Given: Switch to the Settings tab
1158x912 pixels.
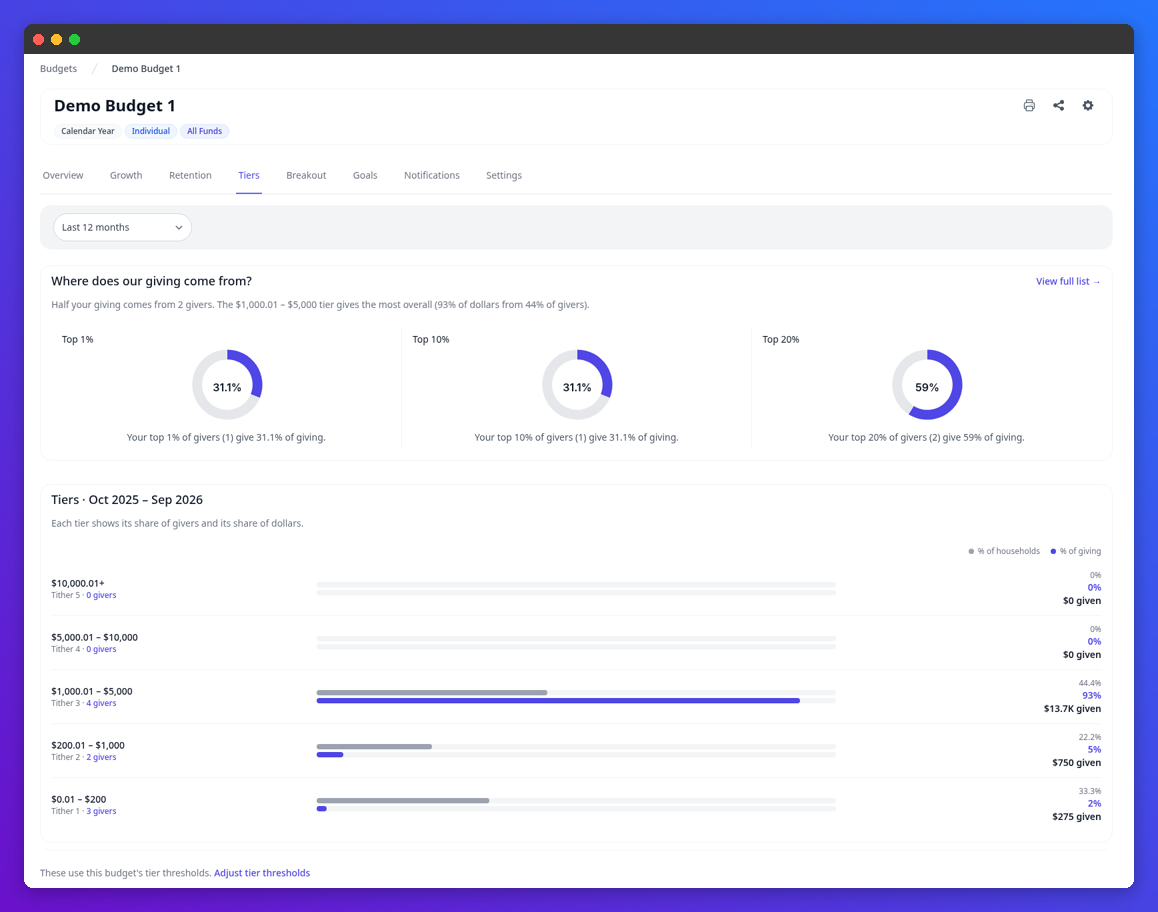Looking at the screenshot, I should (x=504, y=176).
